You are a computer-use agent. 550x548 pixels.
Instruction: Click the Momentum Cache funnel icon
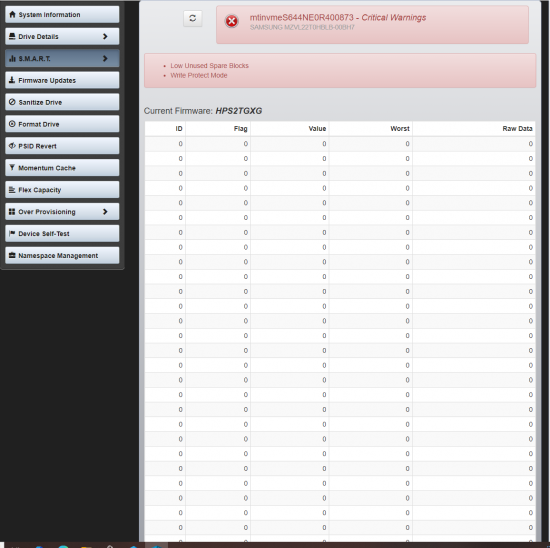pyautogui.click(x=12, y=168)
